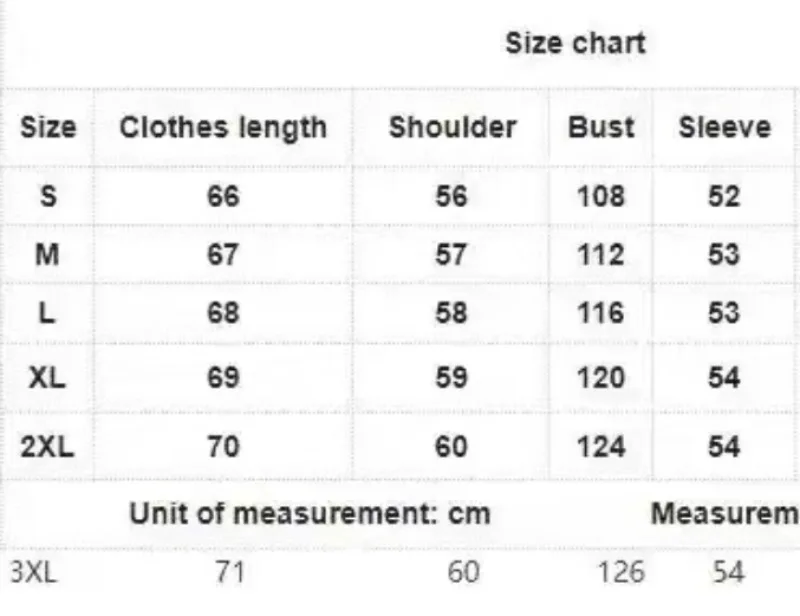The height and width of the screenshot is (616, 800).
Task: Select the 'Sleeve' column header
Action: pos(724,128)
